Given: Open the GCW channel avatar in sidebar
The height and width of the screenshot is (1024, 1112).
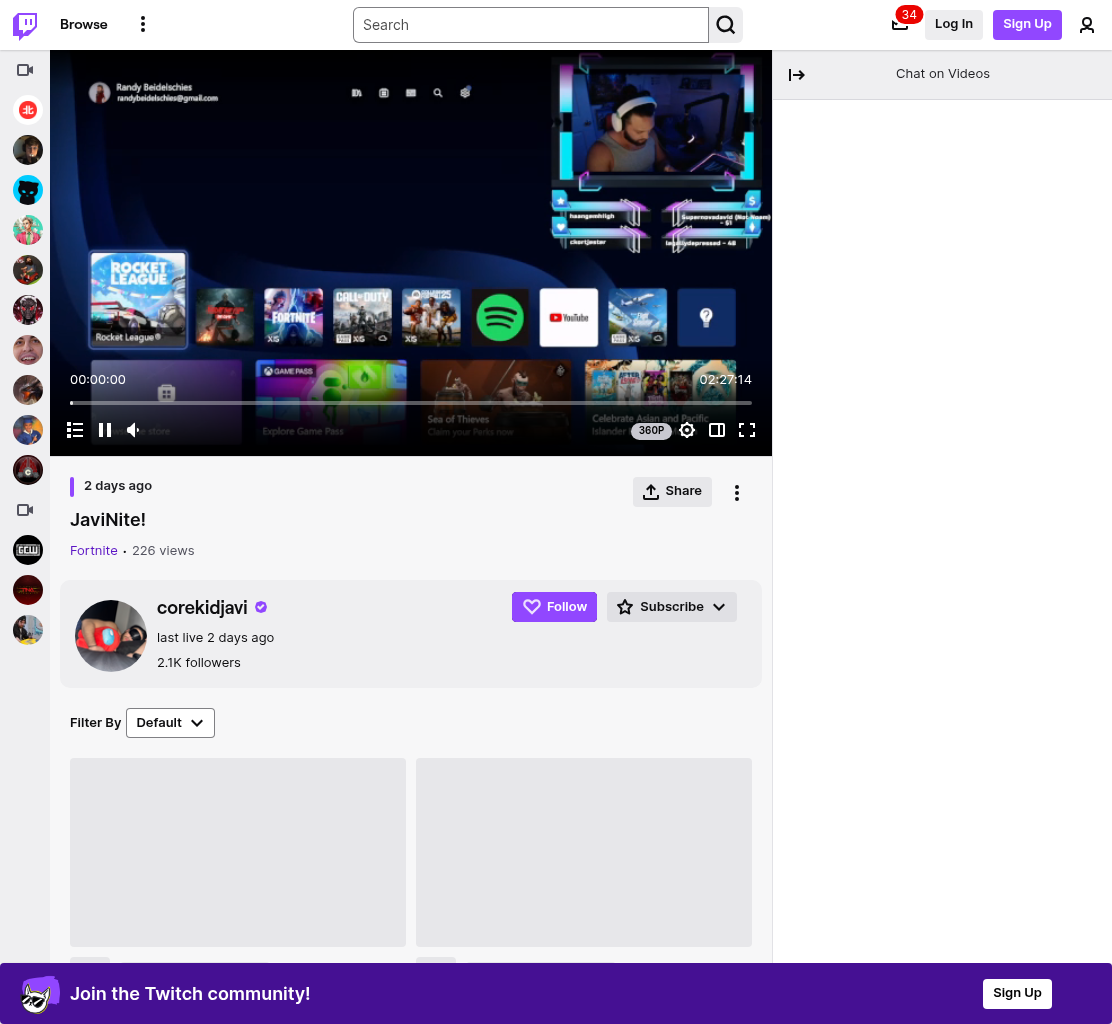Looking at the screenshot, I should click(28, 550).
